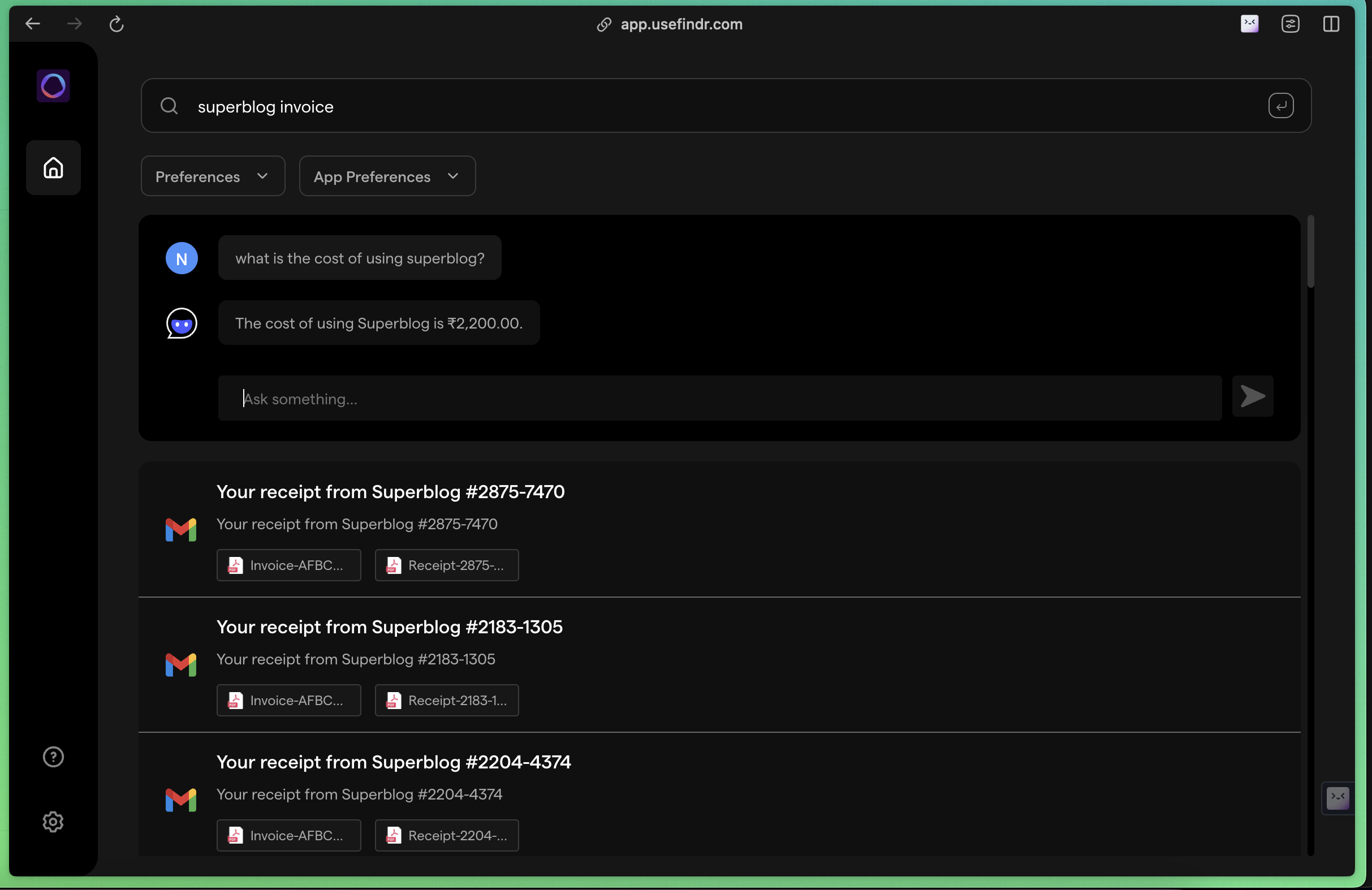Send the chat message with arrow icon

1253,396
